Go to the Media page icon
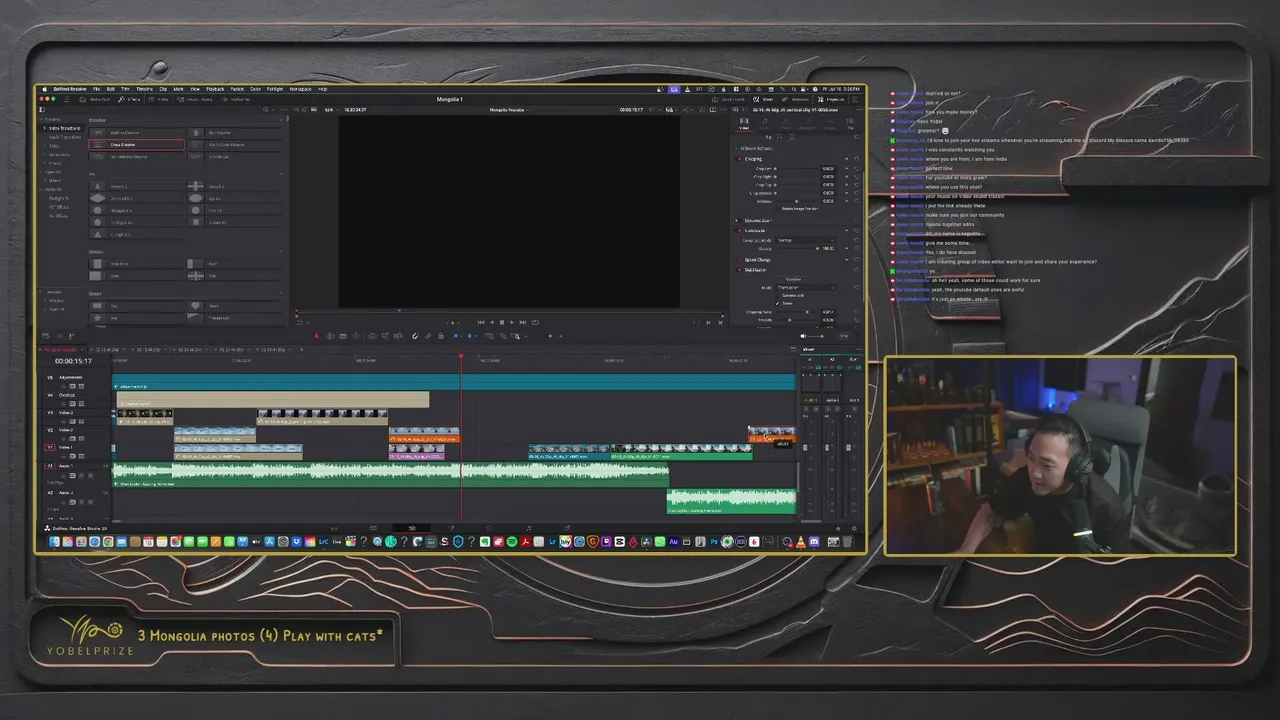1280x720 pixels. click(x=334, y=527)
